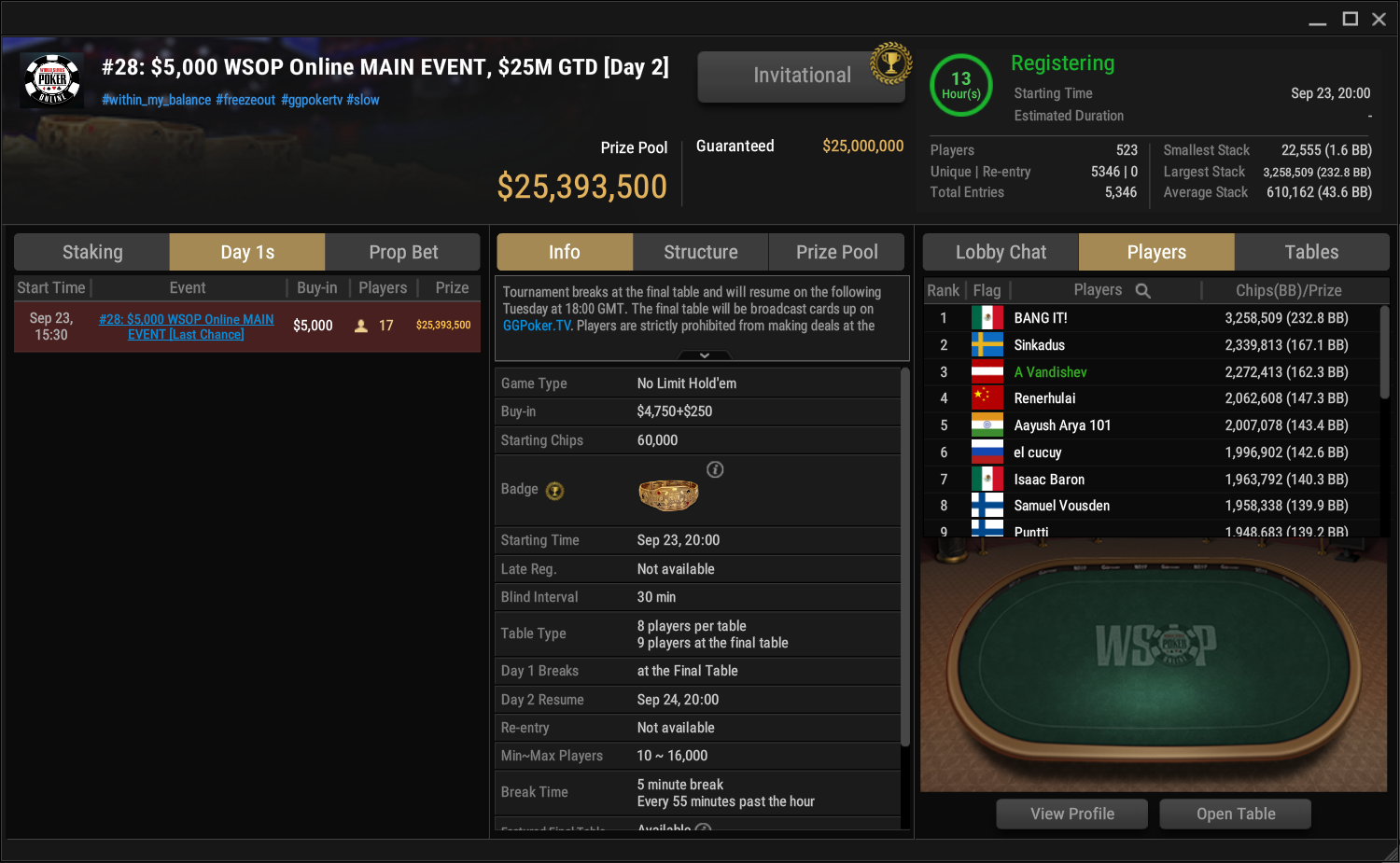The image size is (1400, 863).
Task: Click the WSOP Online poker chip logo
Action: pos(52,80)
